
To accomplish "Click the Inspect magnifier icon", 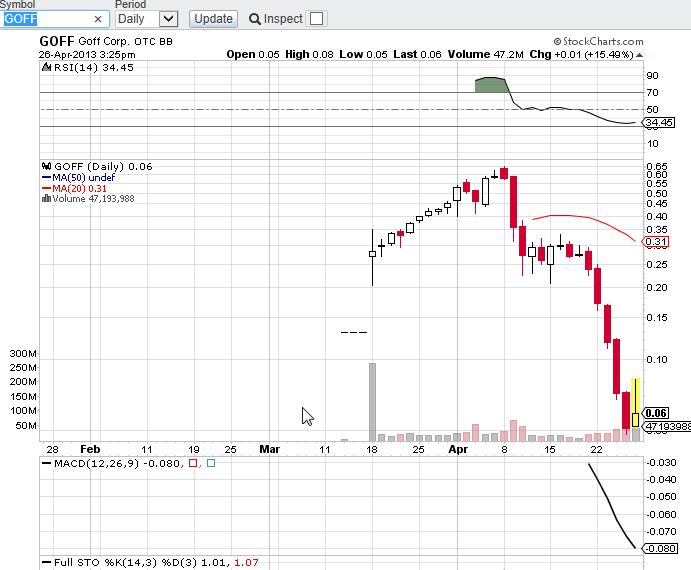I will [x=255, y=19].
